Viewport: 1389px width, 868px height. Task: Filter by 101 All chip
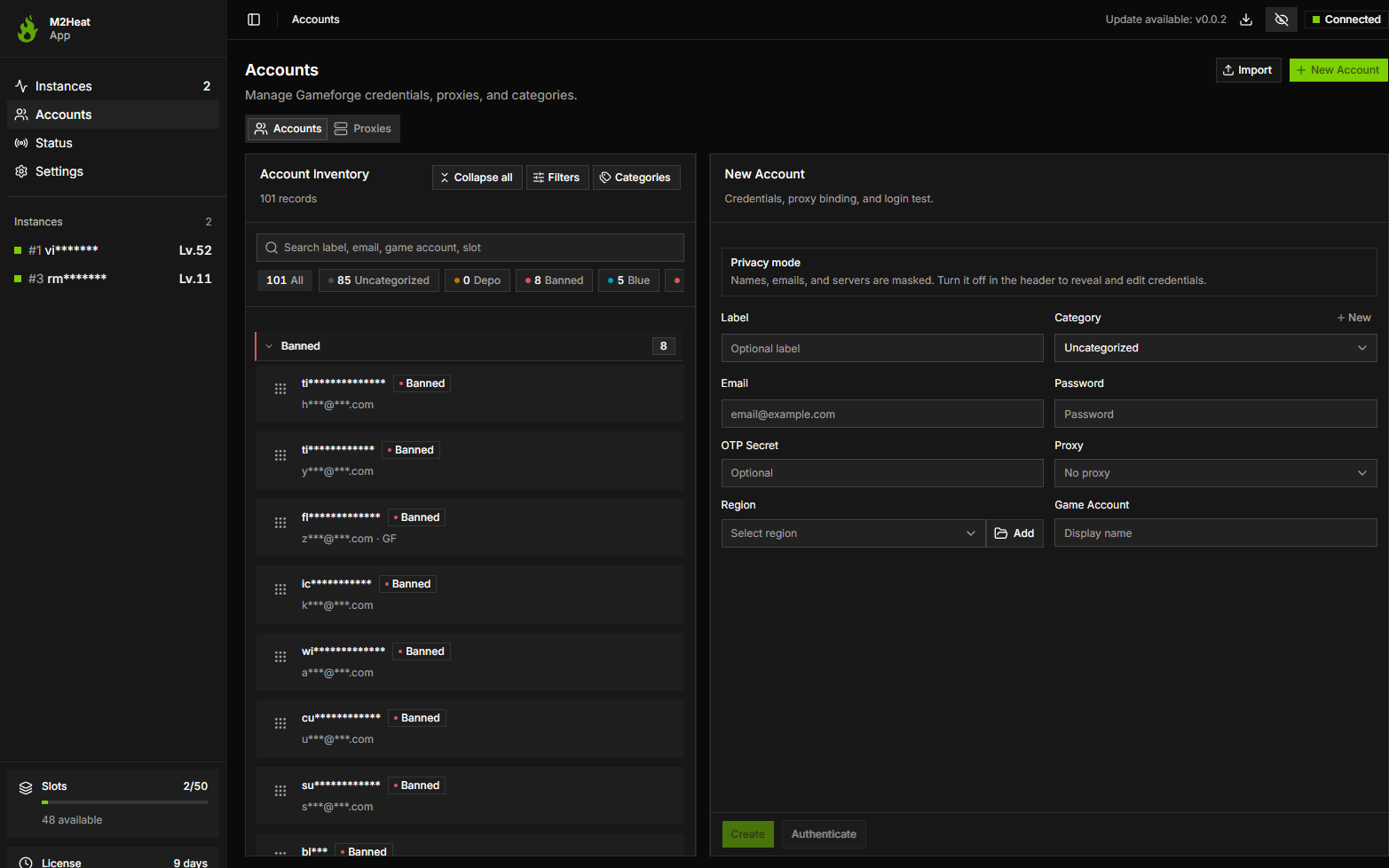(x=285, y=280)
